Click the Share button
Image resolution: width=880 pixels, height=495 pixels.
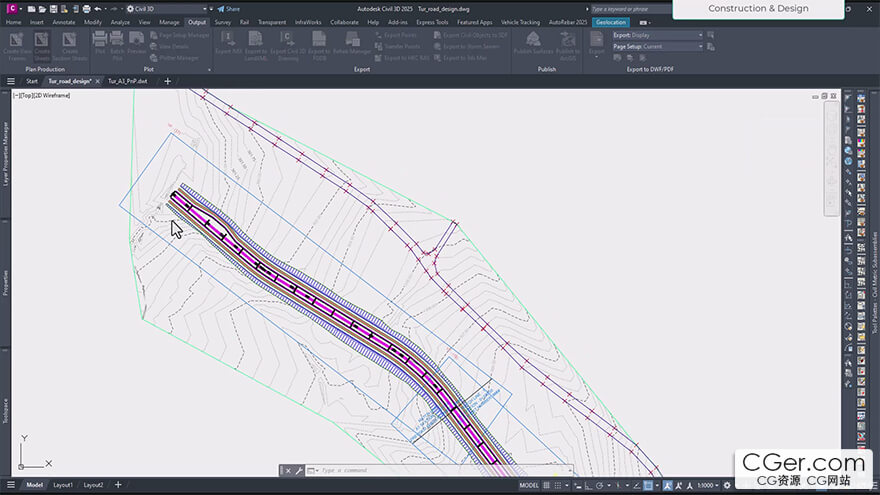click(229, 8)
